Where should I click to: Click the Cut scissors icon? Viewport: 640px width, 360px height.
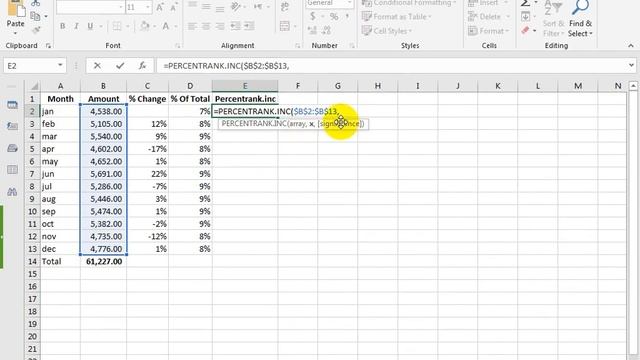pyautogui.click(x=36, y=3)
